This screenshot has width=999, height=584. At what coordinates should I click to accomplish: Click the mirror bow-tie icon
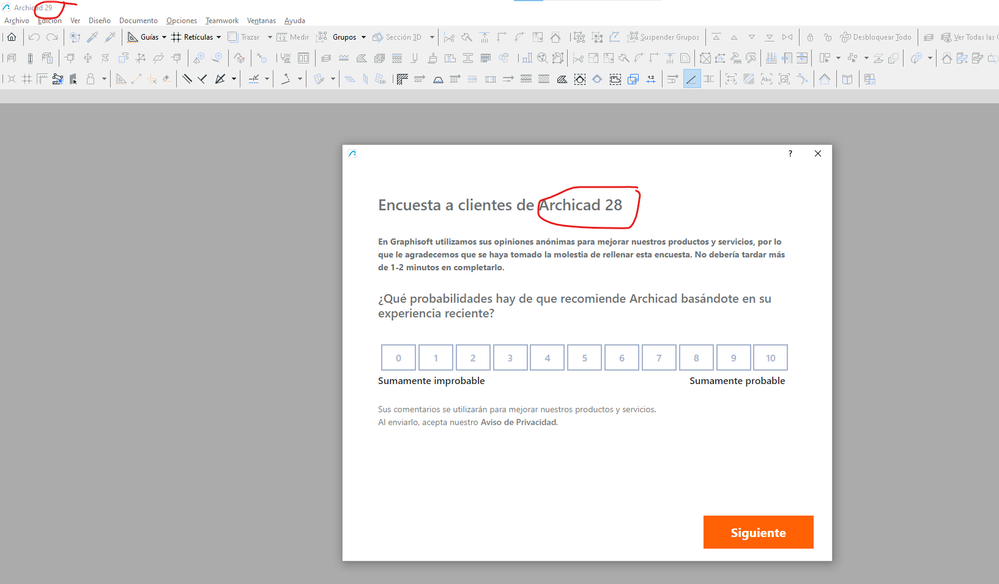[787, 37]
